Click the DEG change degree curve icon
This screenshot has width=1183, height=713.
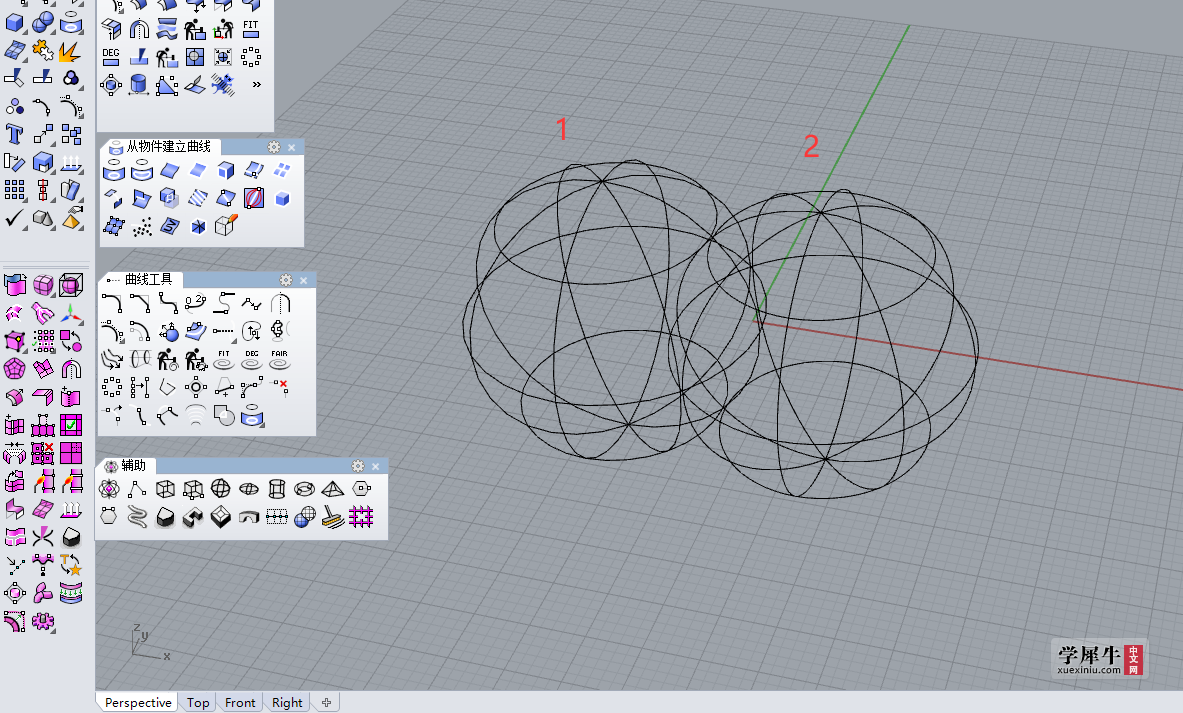251,359
